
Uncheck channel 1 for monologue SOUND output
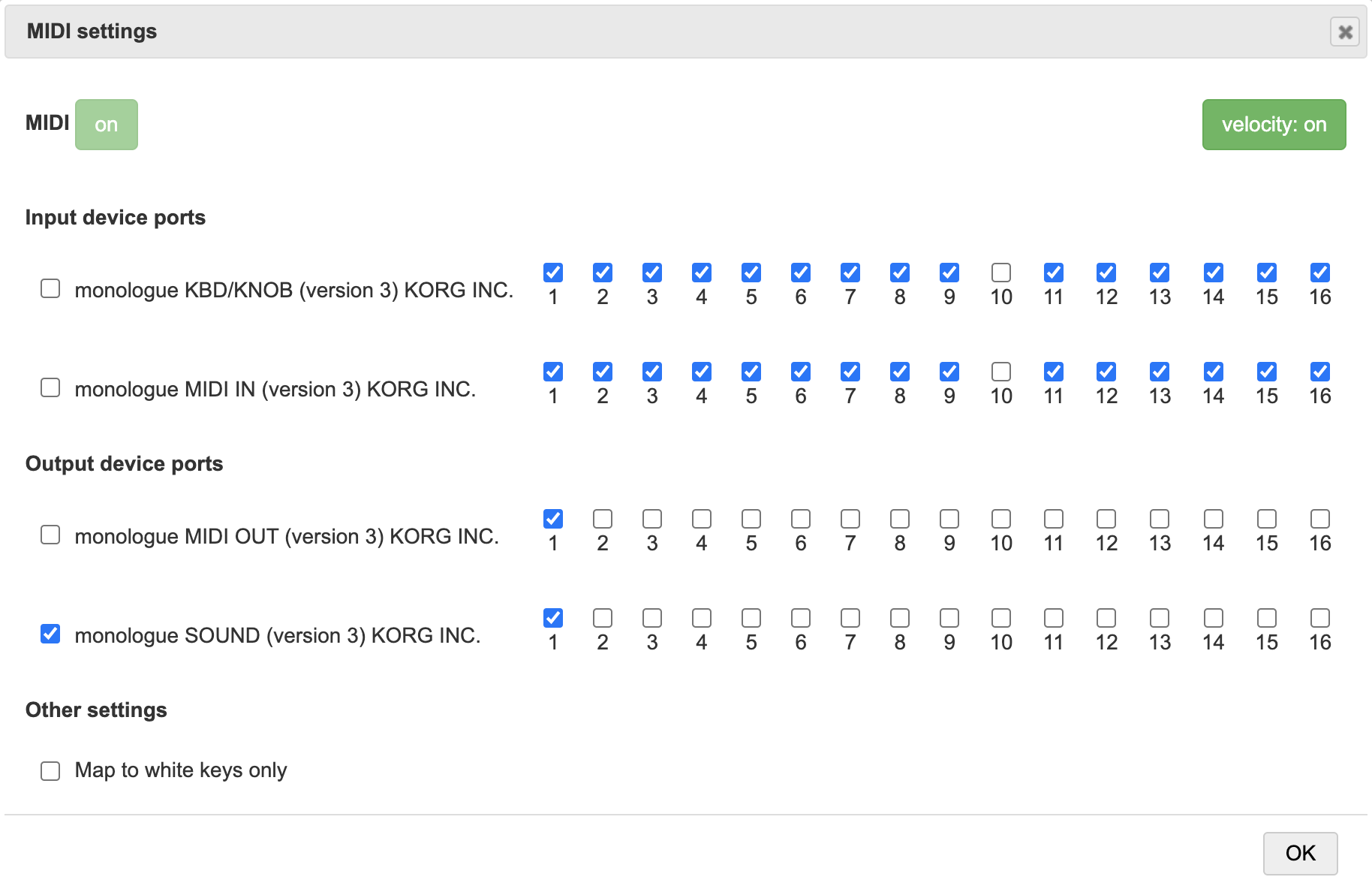point(553,618)
